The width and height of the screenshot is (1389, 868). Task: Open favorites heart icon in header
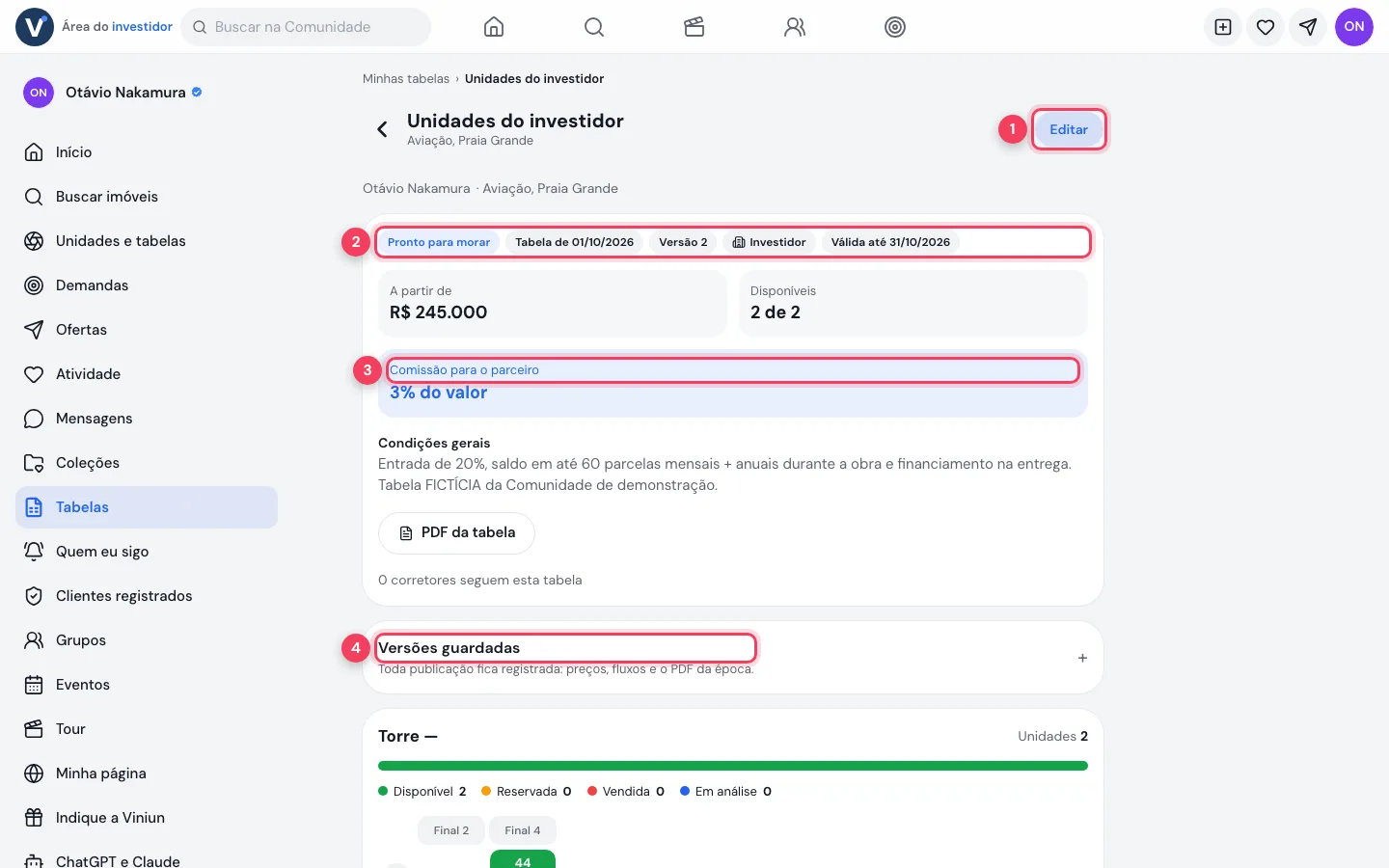pyautogui.click(x=1266, y=27)
